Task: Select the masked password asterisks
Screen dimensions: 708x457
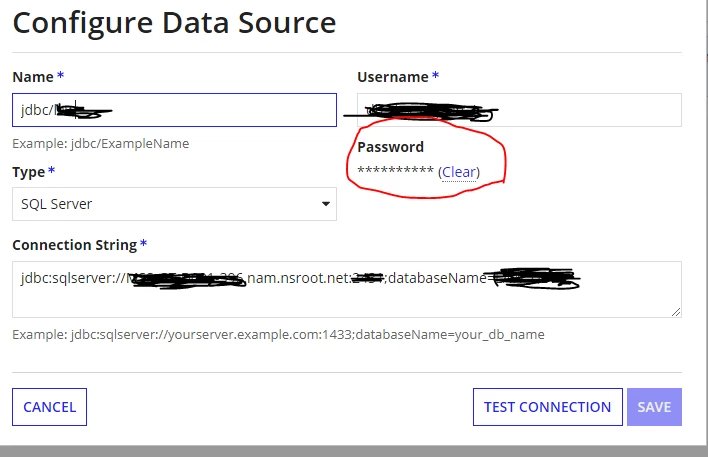Action: coord(396,171)
